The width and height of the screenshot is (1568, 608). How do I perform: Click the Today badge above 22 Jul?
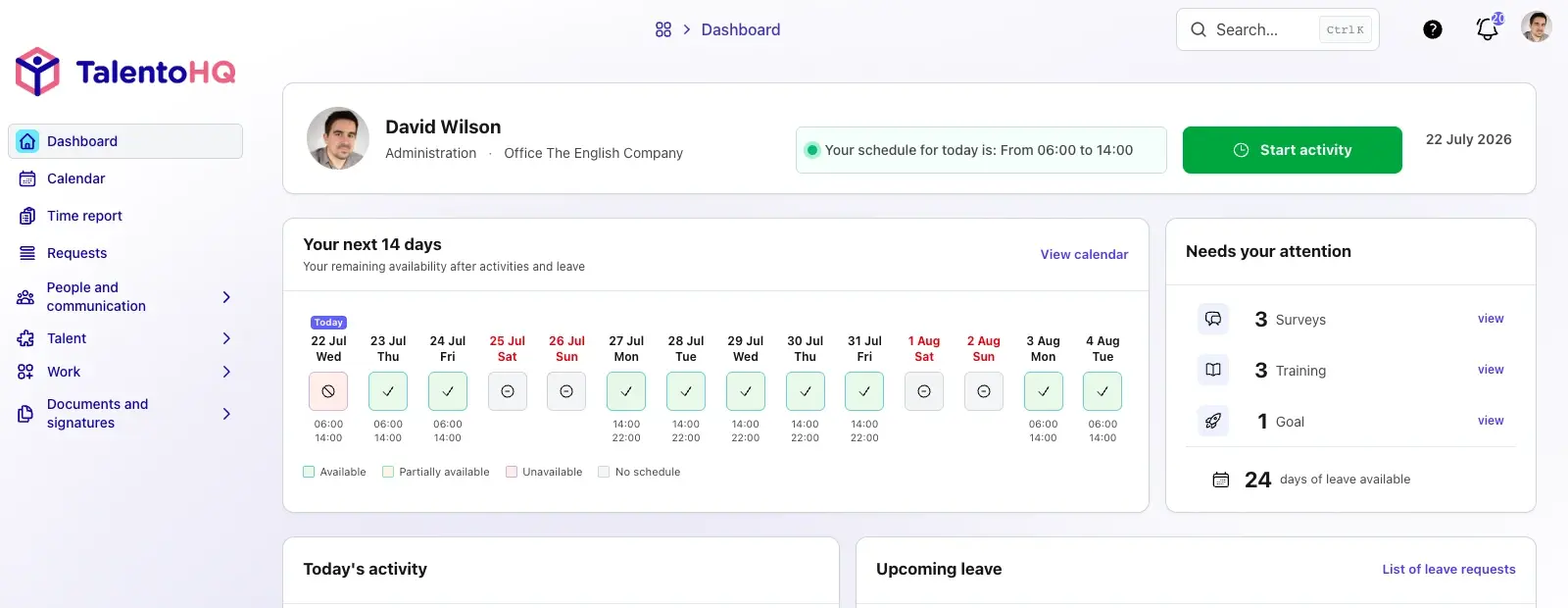click(x=328, y=322)
